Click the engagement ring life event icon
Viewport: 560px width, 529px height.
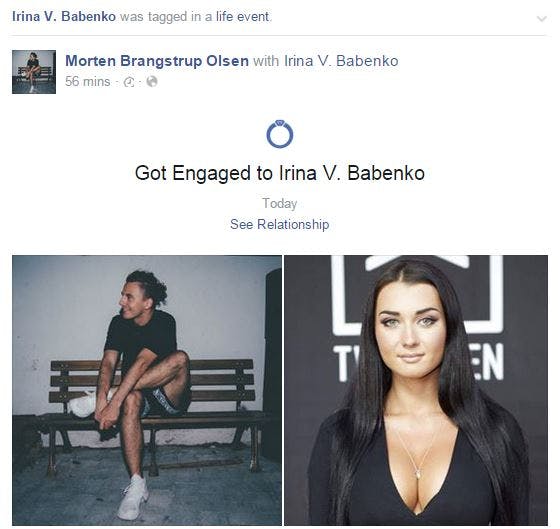[x=280, y=134]
